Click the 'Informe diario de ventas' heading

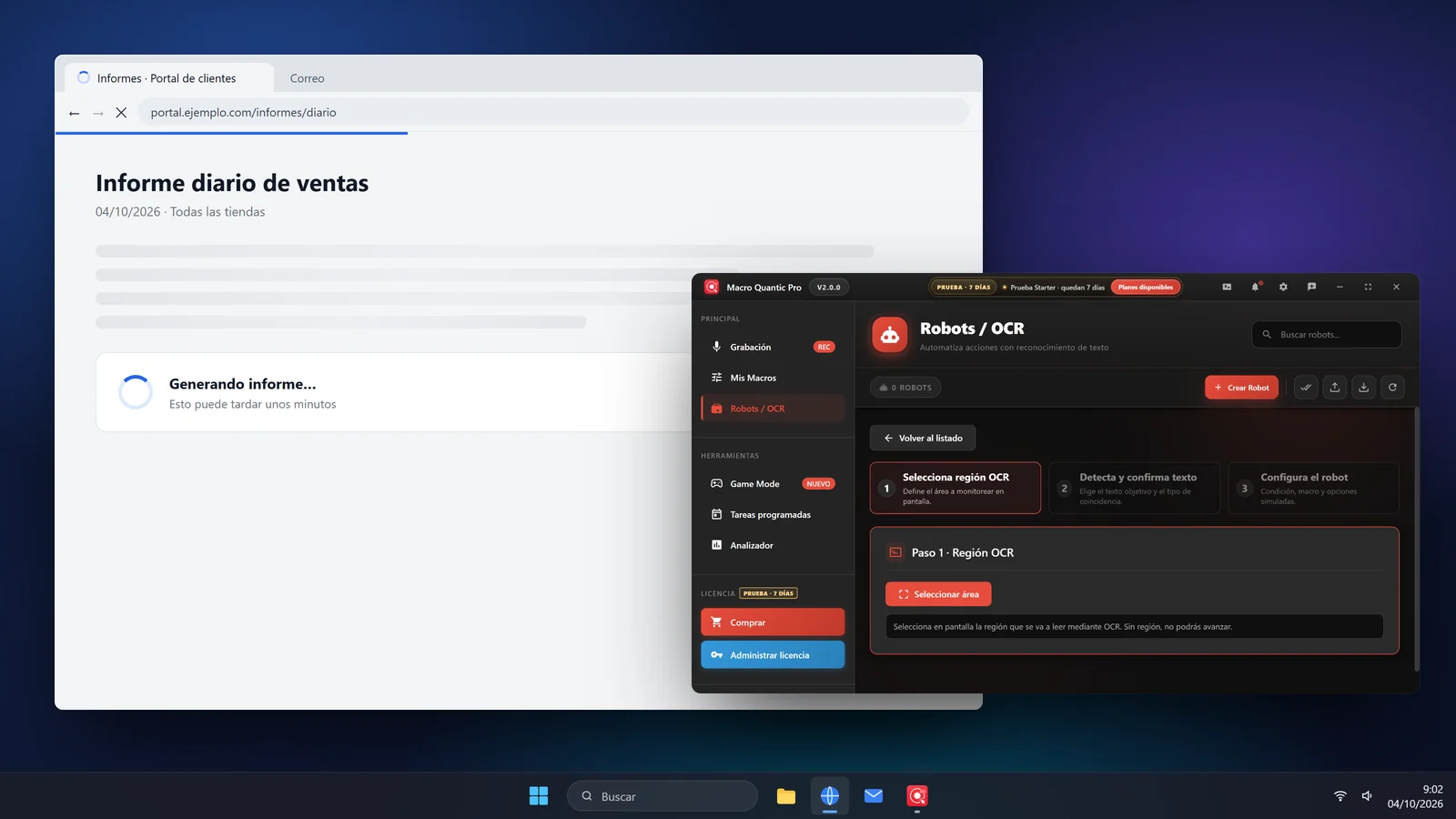point(232,183)
